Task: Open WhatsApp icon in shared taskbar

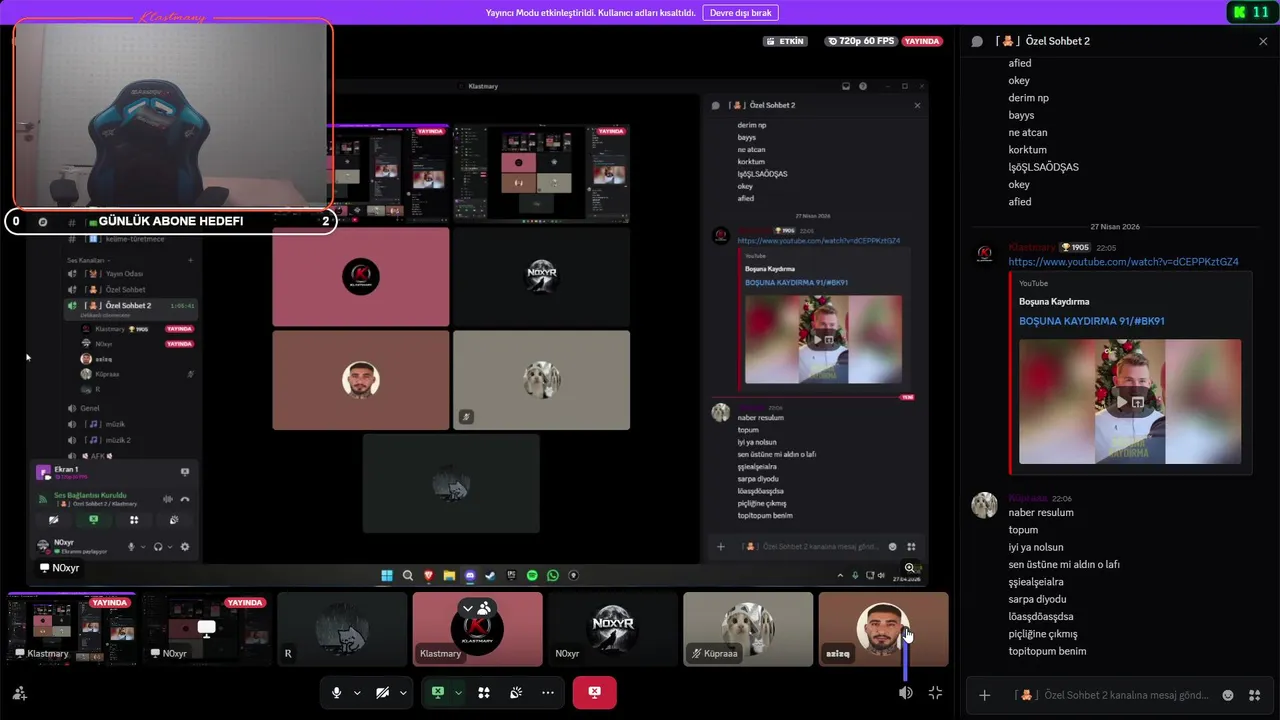Action: pyautogui.click(x=553, y=575)
